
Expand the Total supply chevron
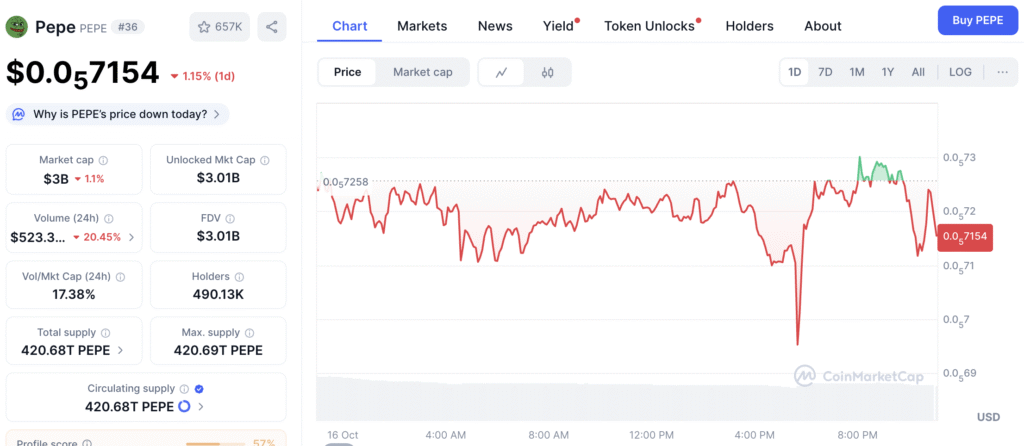(121, 350)
